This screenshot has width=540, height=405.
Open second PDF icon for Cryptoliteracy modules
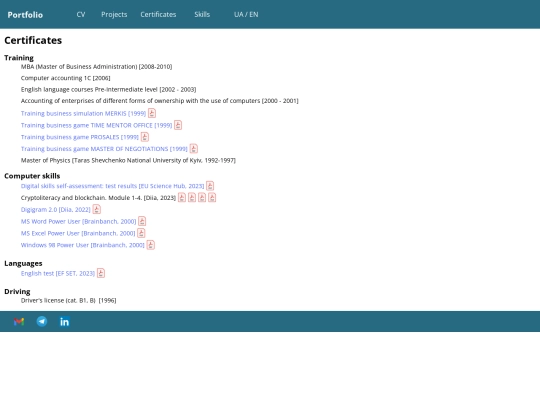click(192, 197)
